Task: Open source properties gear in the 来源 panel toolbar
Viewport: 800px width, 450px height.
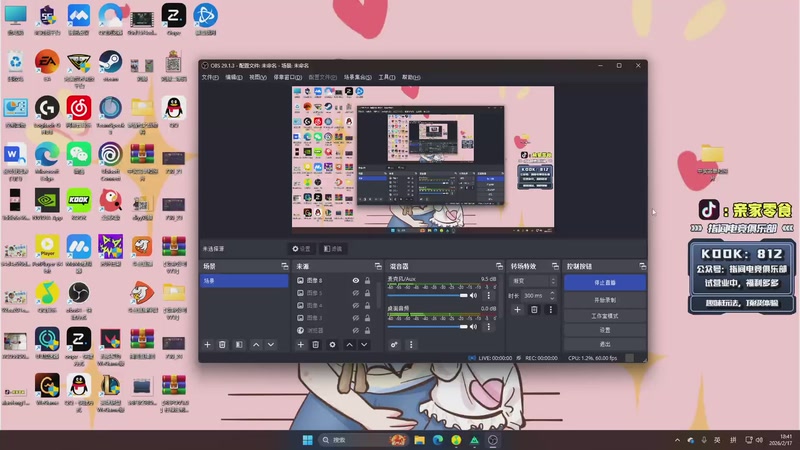Action: tap(332, 345)
